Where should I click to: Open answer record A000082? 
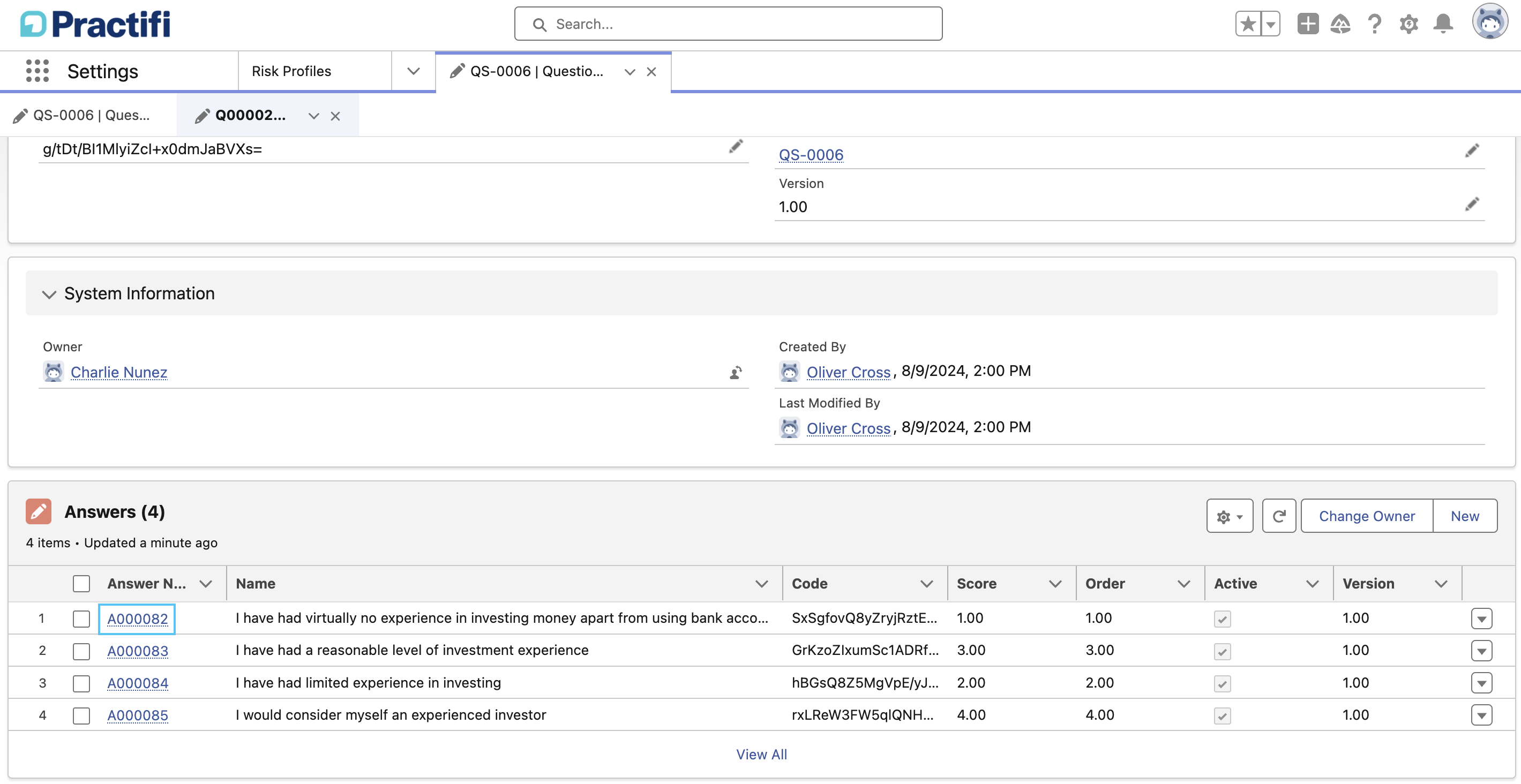tap(137, 619)
